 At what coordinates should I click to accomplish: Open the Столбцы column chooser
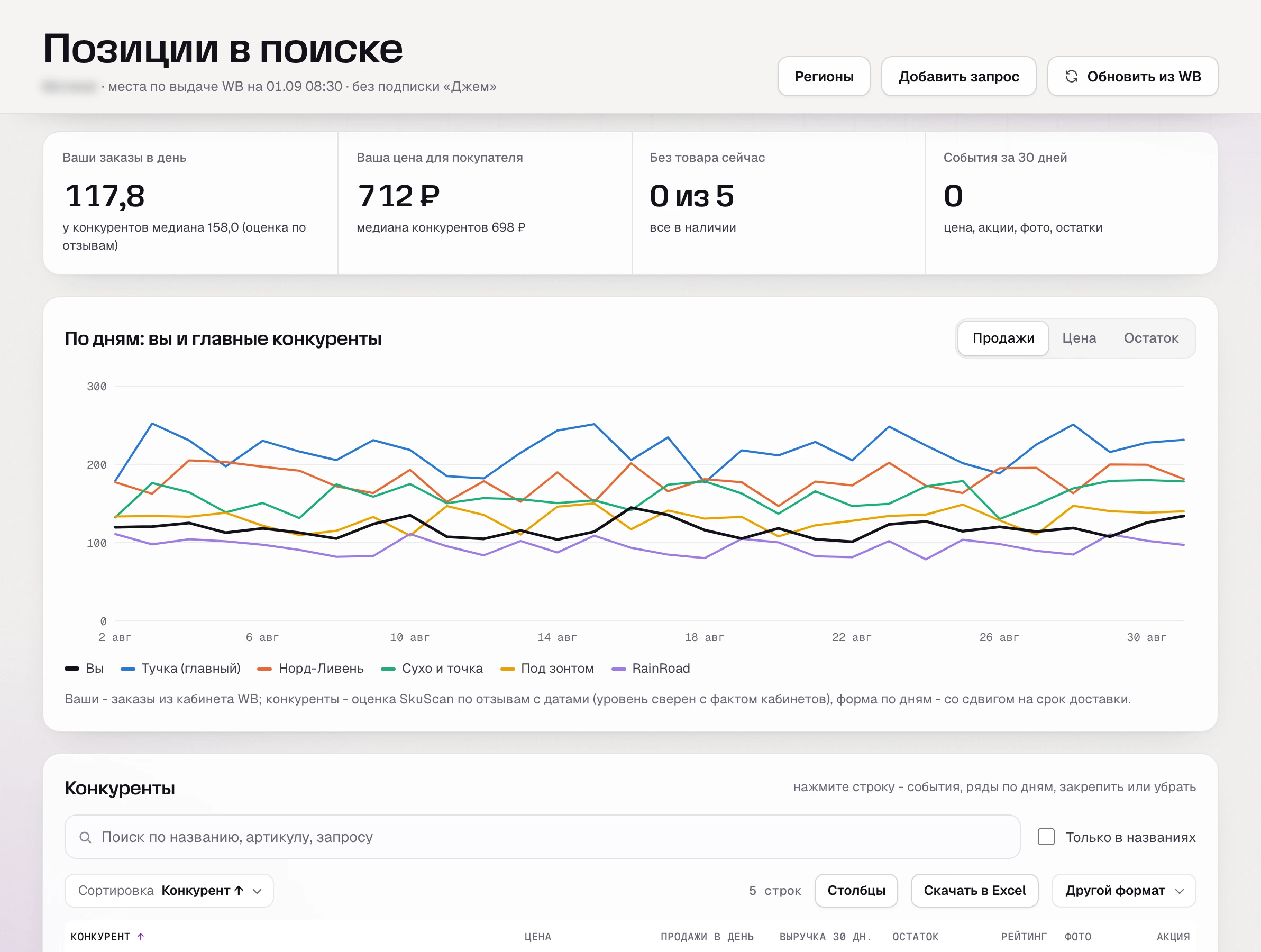tap(856, 891)
